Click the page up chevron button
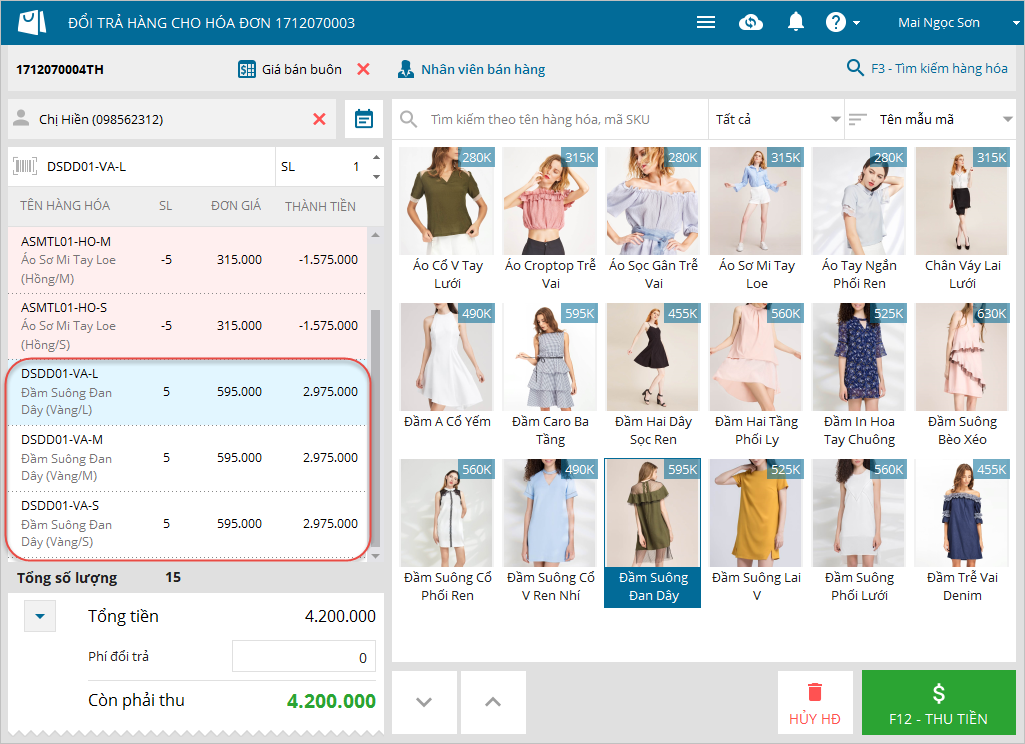The height and width of the screenshot is (744, 1025). (x=493, y=702)
